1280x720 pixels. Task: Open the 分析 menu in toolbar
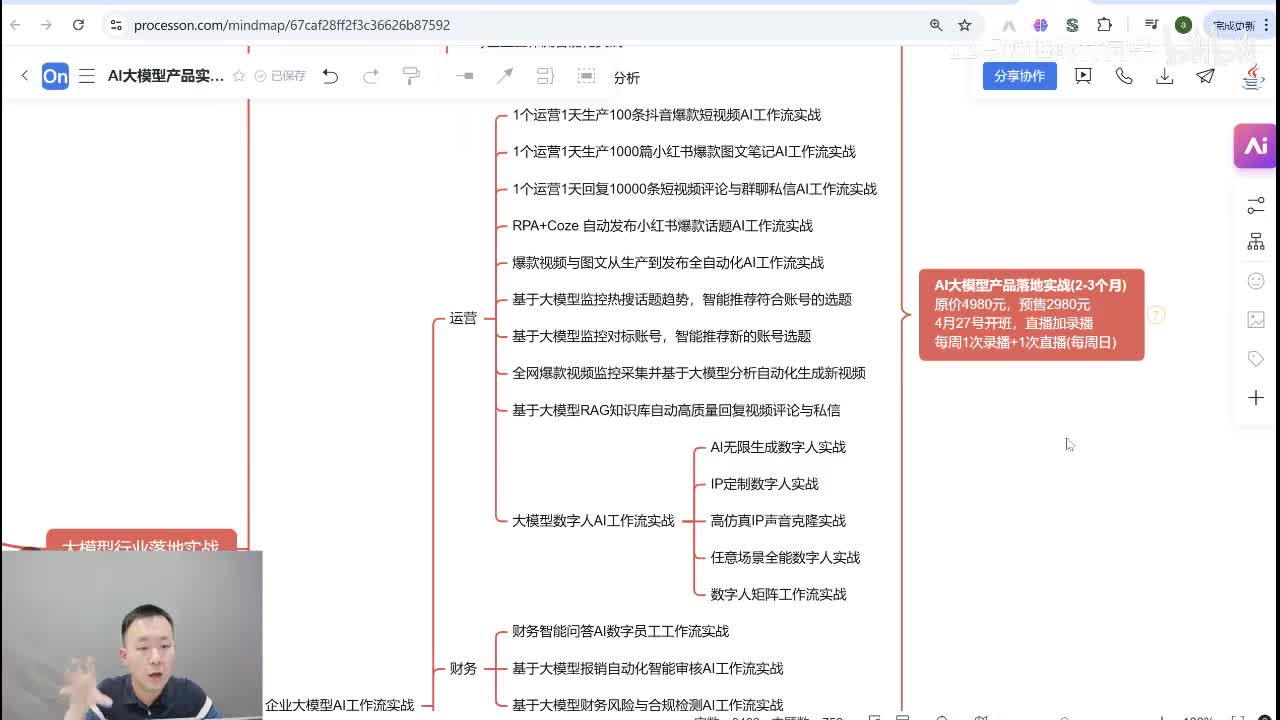pos(627,77)
